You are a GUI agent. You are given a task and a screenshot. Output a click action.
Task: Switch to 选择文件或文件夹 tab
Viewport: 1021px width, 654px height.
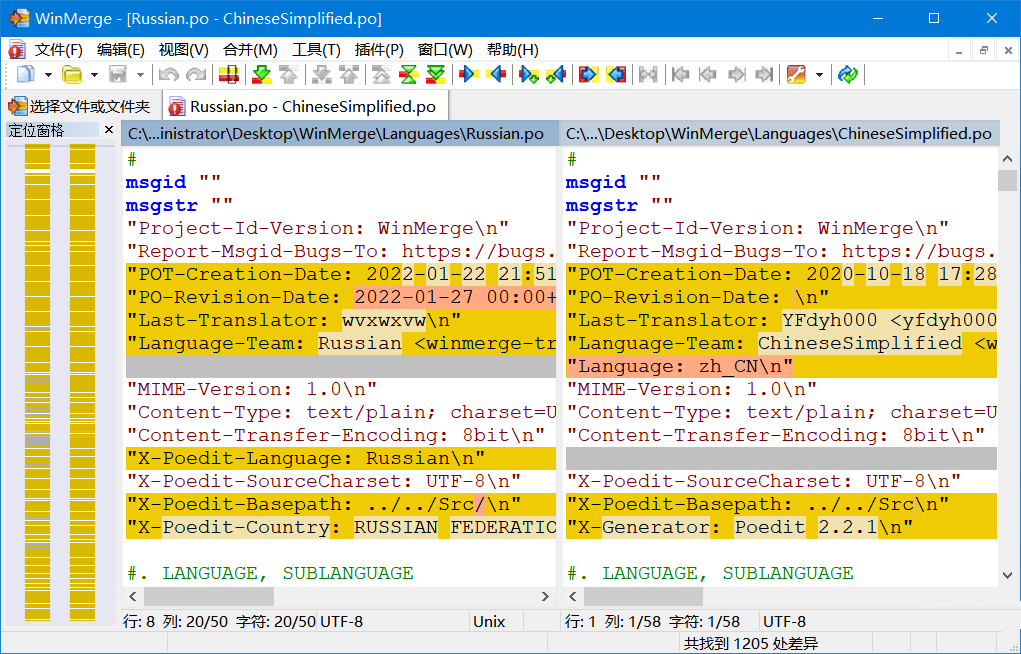pos(79,106)
